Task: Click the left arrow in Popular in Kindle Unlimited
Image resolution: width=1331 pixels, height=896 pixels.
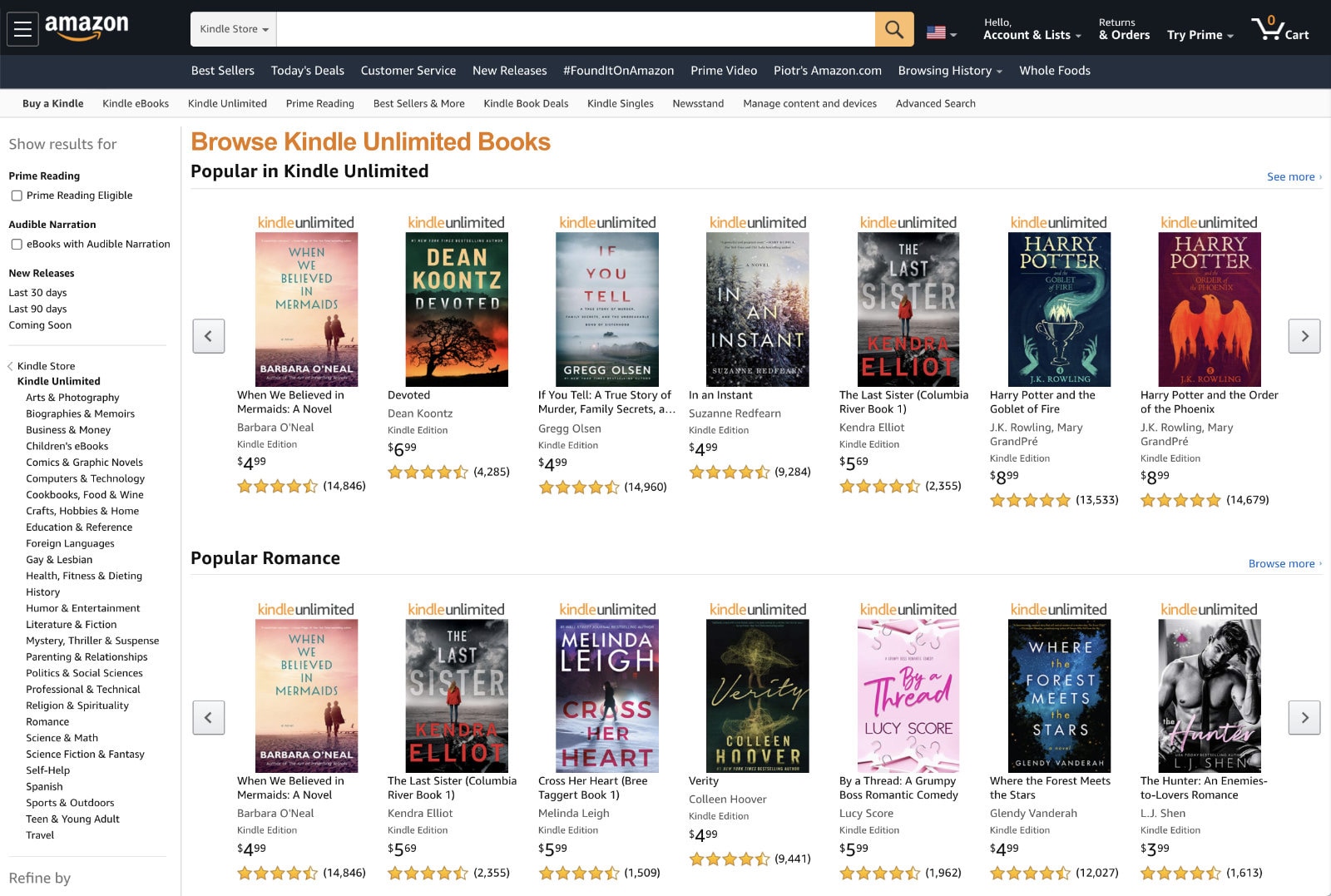Action: 209,336
